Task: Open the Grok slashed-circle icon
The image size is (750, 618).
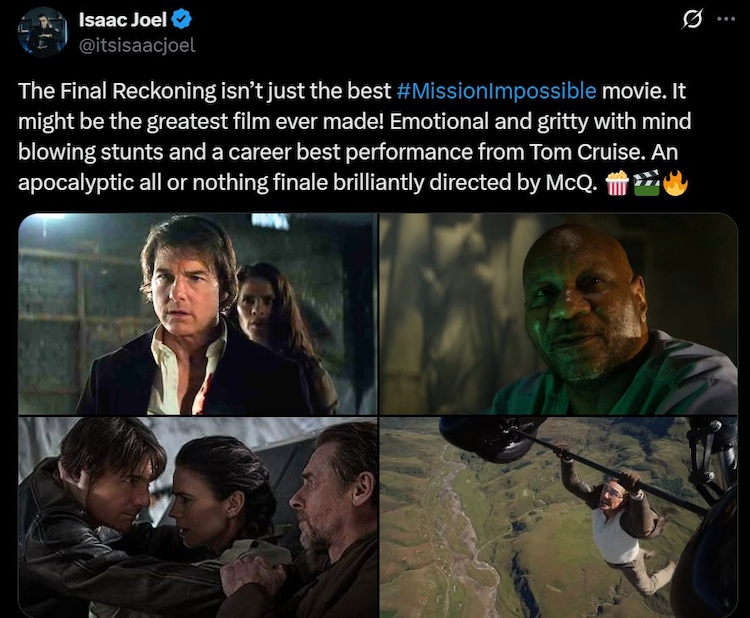Action: click(x=692, y=20)
